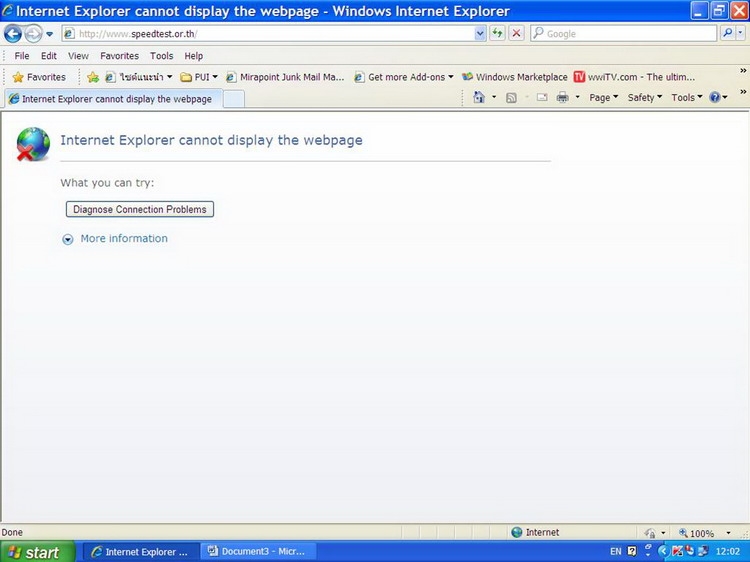The image size is (750, 562).
Task: Open Mirapoint Junk Mail Ma... favorite
Action: [285, 77]
